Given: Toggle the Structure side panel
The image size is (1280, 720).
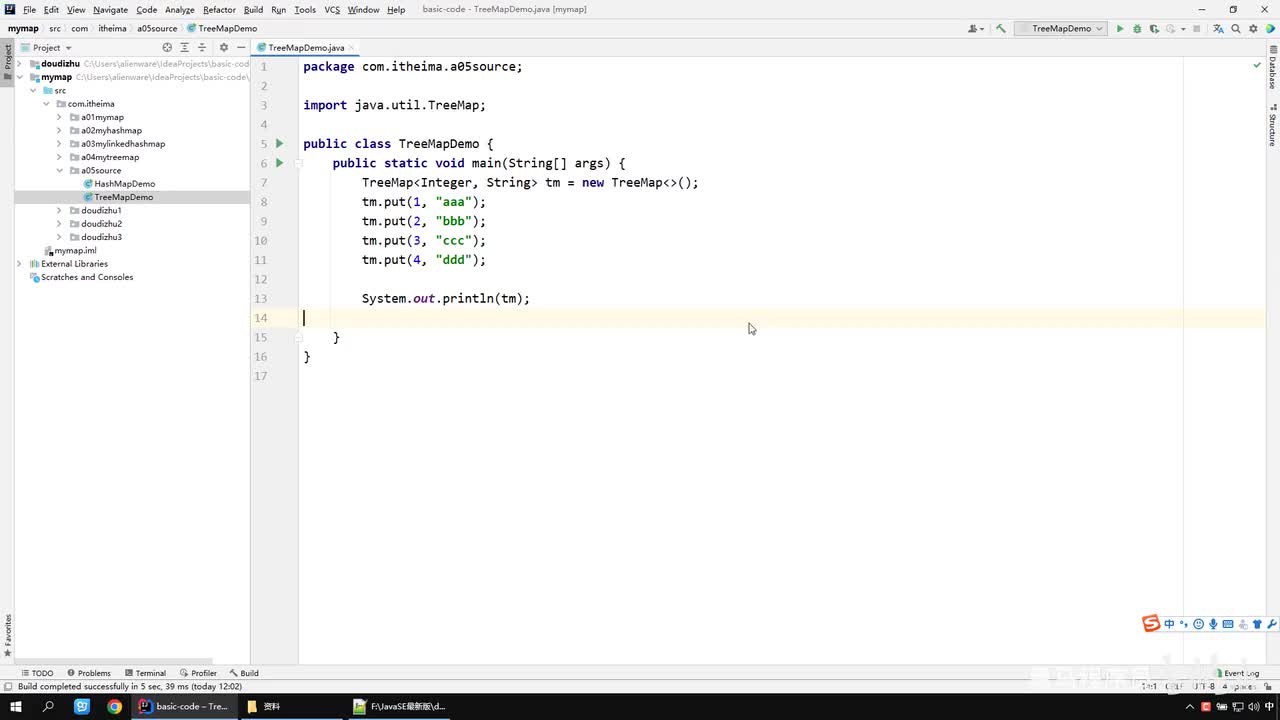Looking at the screenshot, I should [x=1272, y=126].
